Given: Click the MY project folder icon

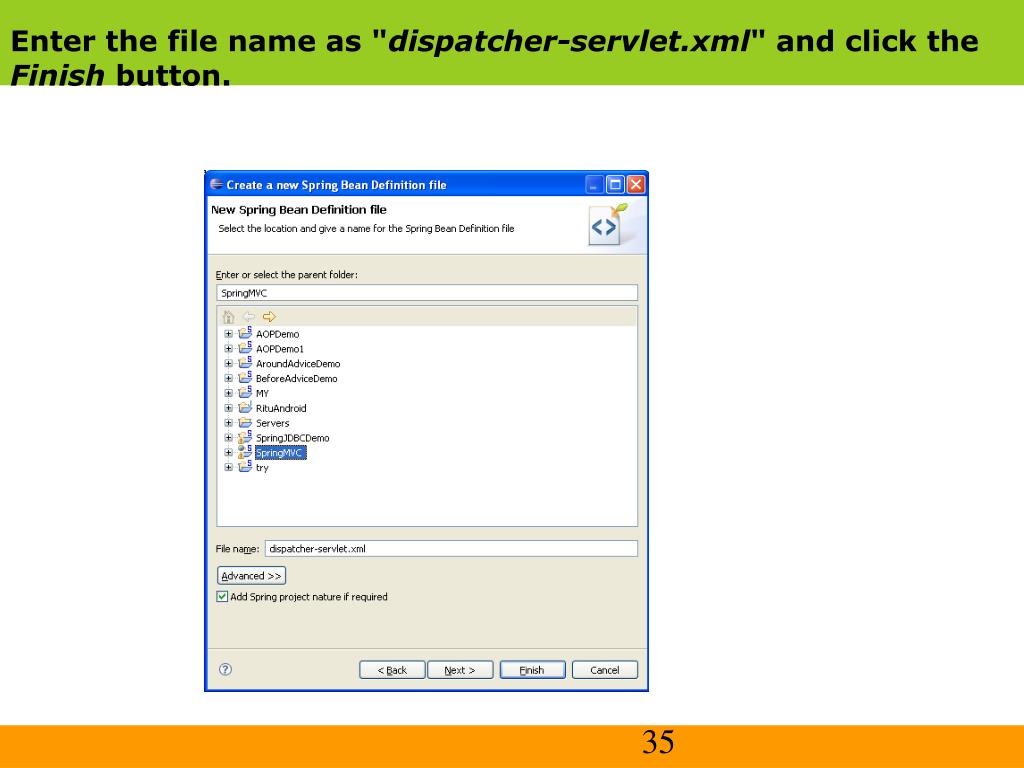Looking at the screenshot, I should point(245,392).
